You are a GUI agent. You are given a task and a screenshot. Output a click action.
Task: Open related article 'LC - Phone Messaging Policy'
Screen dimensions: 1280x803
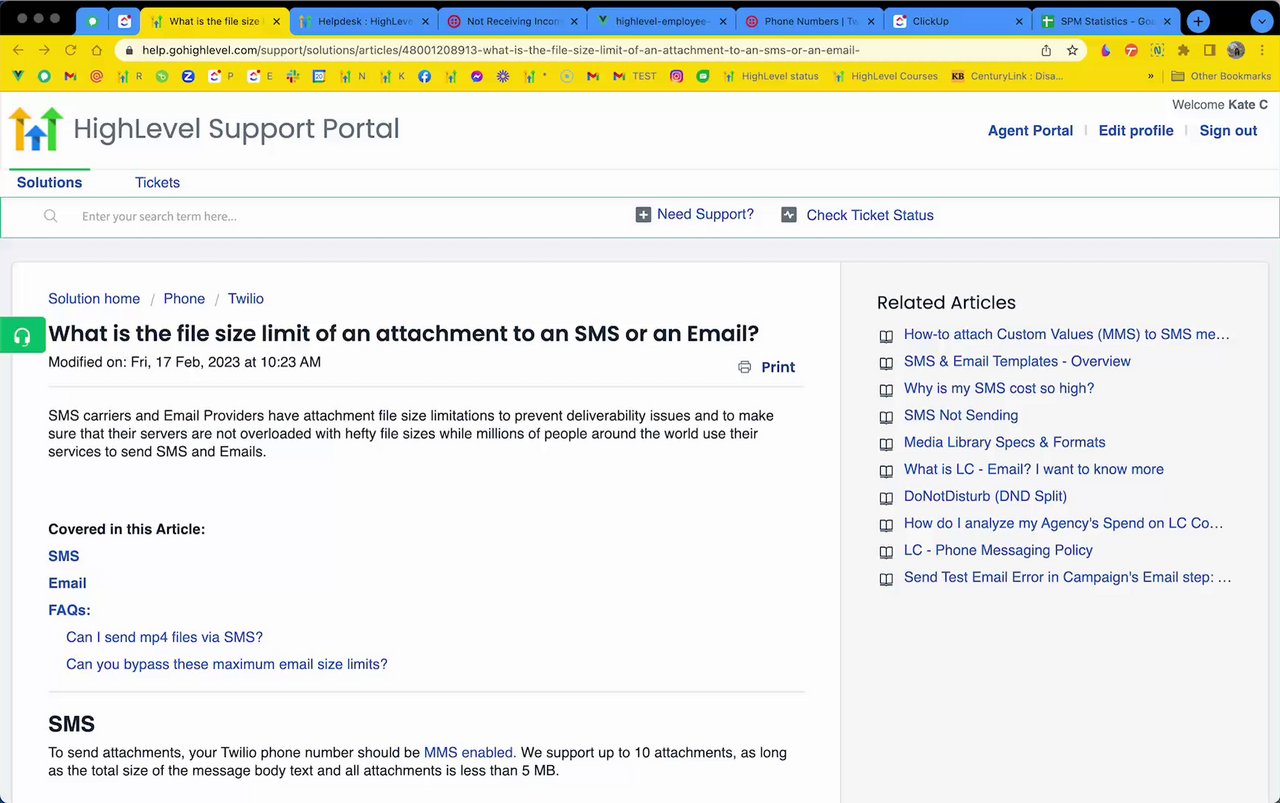tap(998, 550)
